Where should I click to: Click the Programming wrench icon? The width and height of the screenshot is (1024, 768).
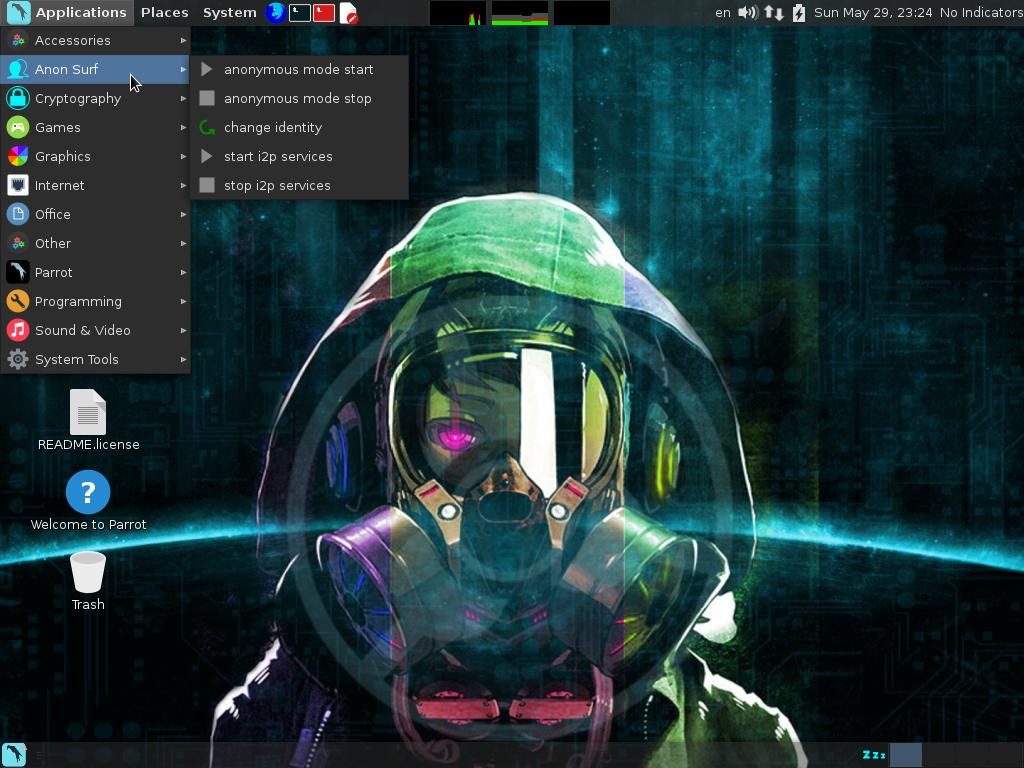pos(18,301)
